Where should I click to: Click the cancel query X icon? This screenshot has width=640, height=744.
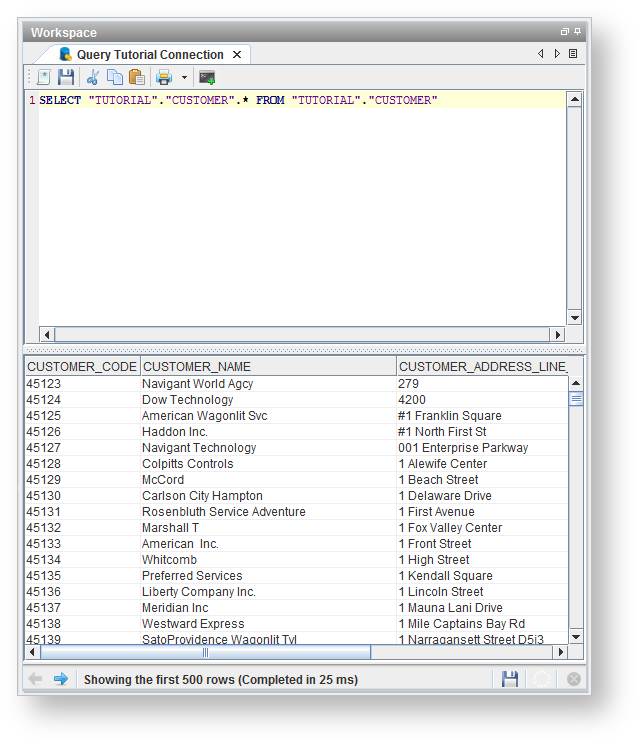coord(574,679)
